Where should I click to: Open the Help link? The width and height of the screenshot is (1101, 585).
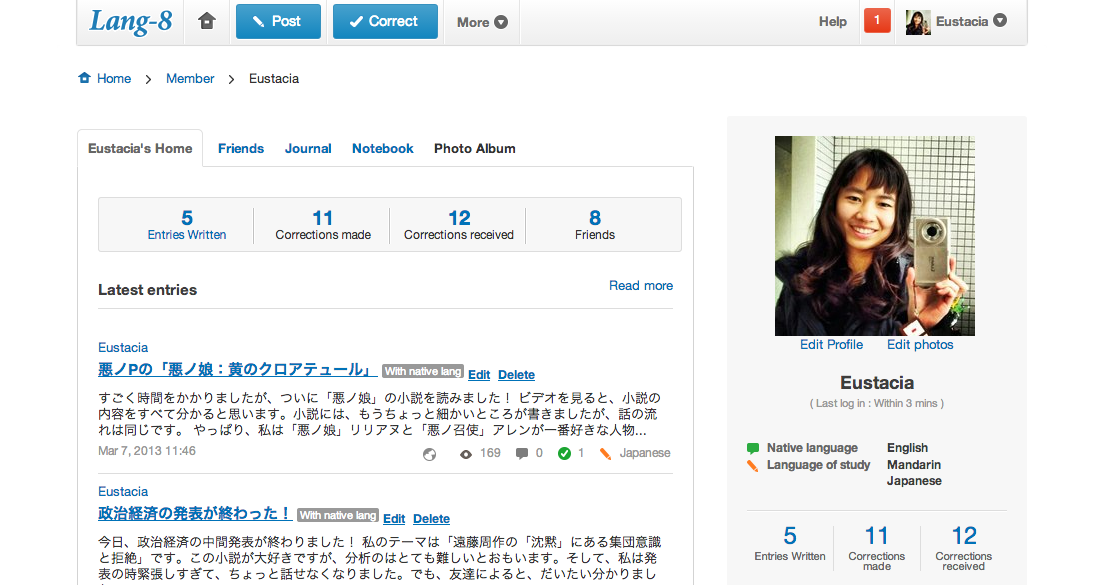point(832,22)
